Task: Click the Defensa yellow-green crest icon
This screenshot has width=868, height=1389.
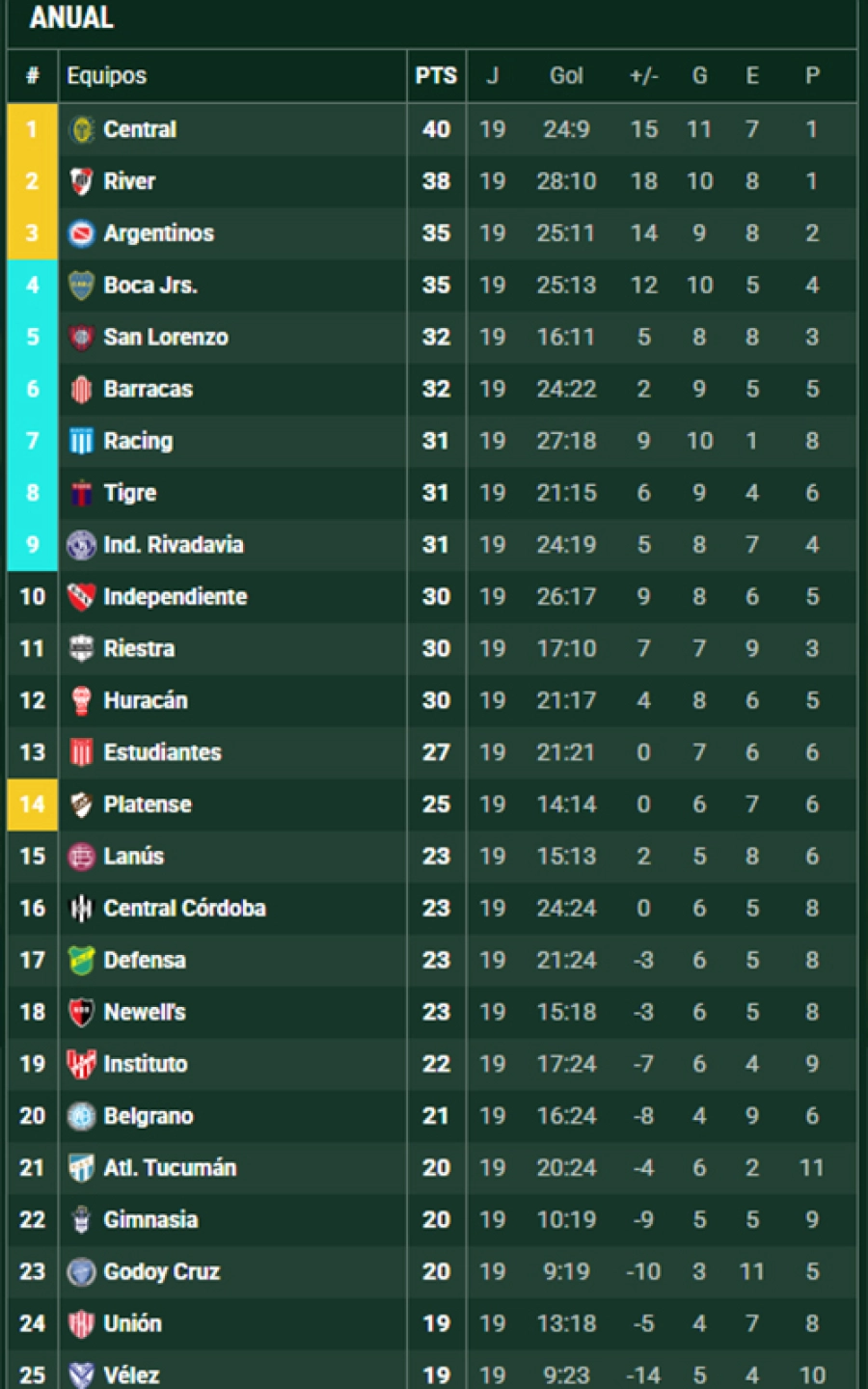Action: (81, 960)
